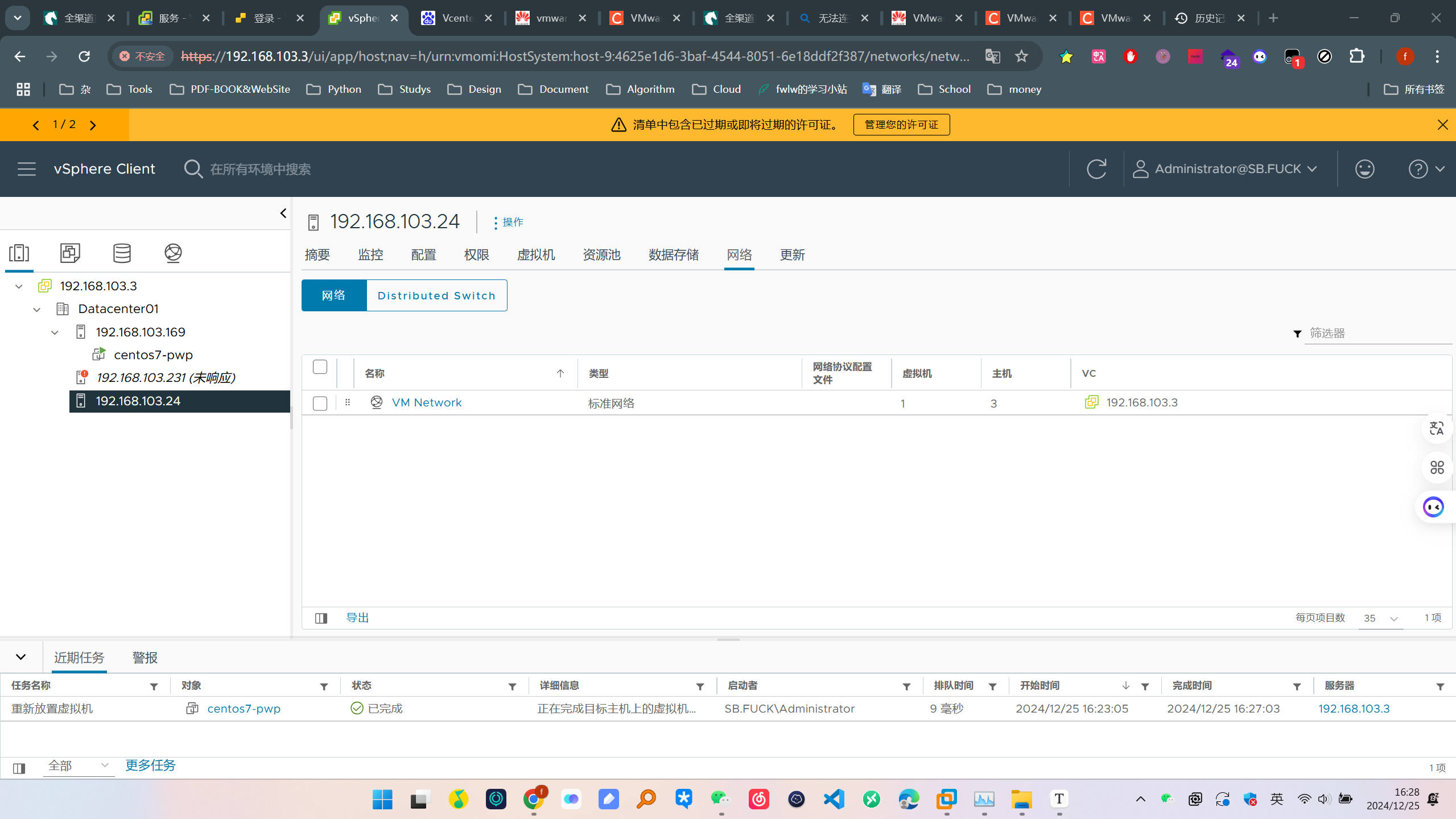Collapse the Datacenter01 tree node
The image size is (1456, 819).
click(x=37, y=309)
